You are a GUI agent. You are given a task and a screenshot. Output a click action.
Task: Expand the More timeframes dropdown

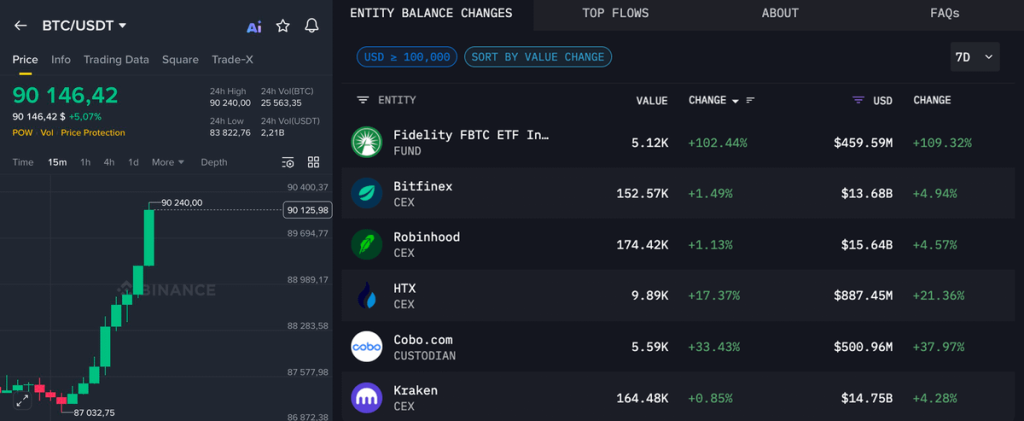(167, 162)
